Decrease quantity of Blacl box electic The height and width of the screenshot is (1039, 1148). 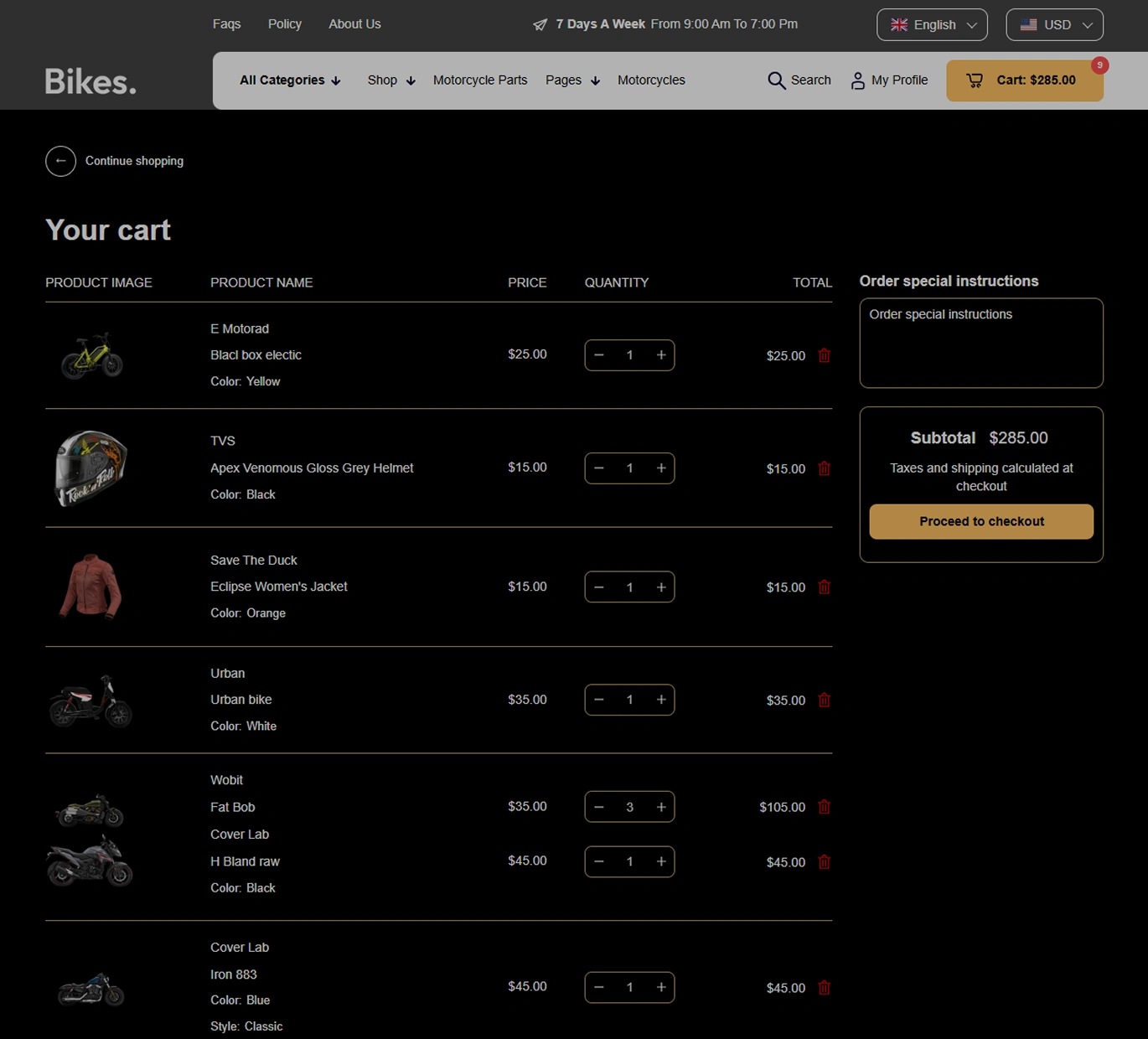point(599,355)
